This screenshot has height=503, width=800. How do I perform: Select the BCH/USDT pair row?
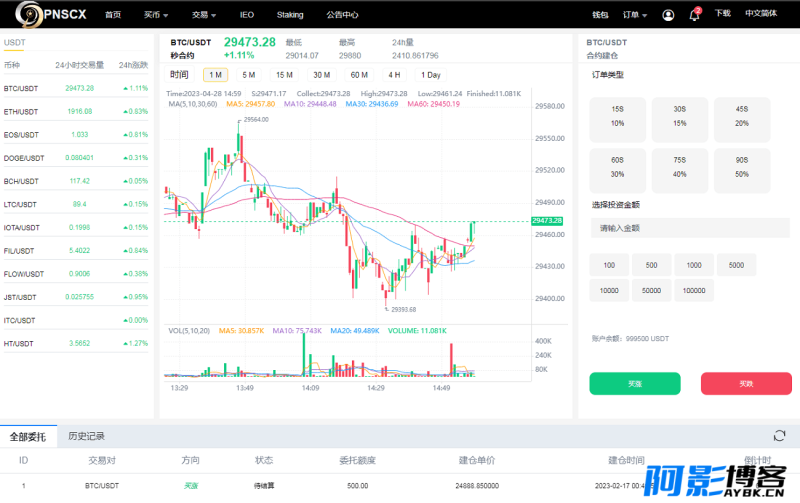76,181
